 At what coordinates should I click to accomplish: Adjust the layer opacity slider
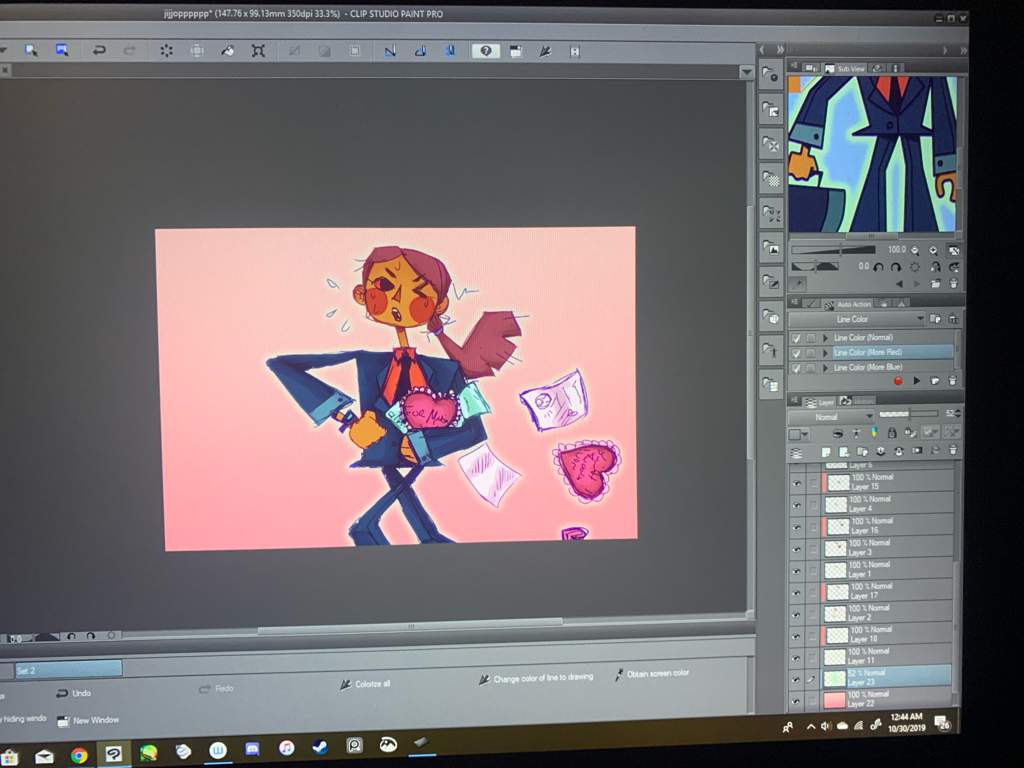coord(906,414)
